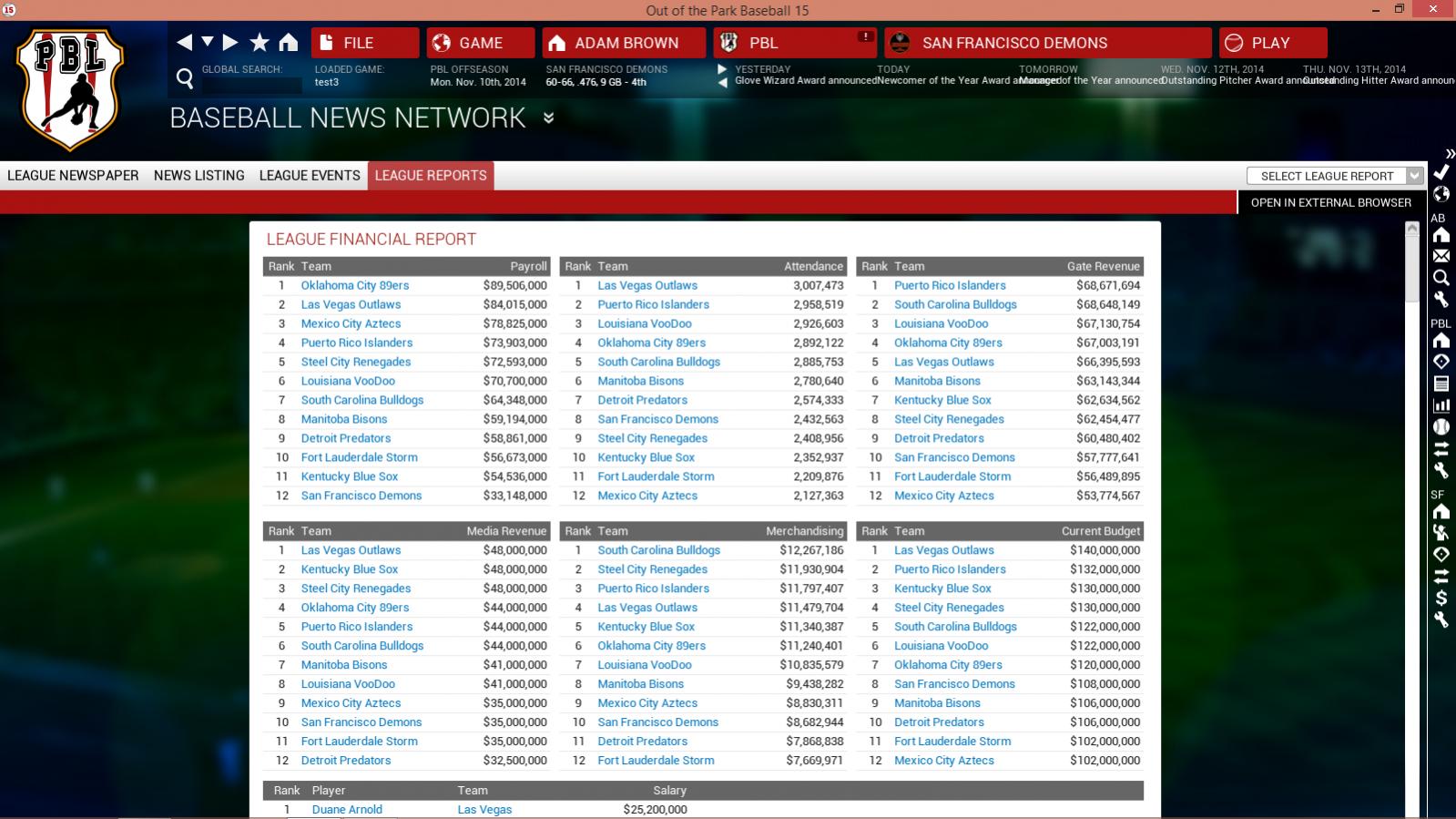This screenshot has width=1456, height=819.
Task: Open the bookmarks star icon
Action: click(260, 42)
